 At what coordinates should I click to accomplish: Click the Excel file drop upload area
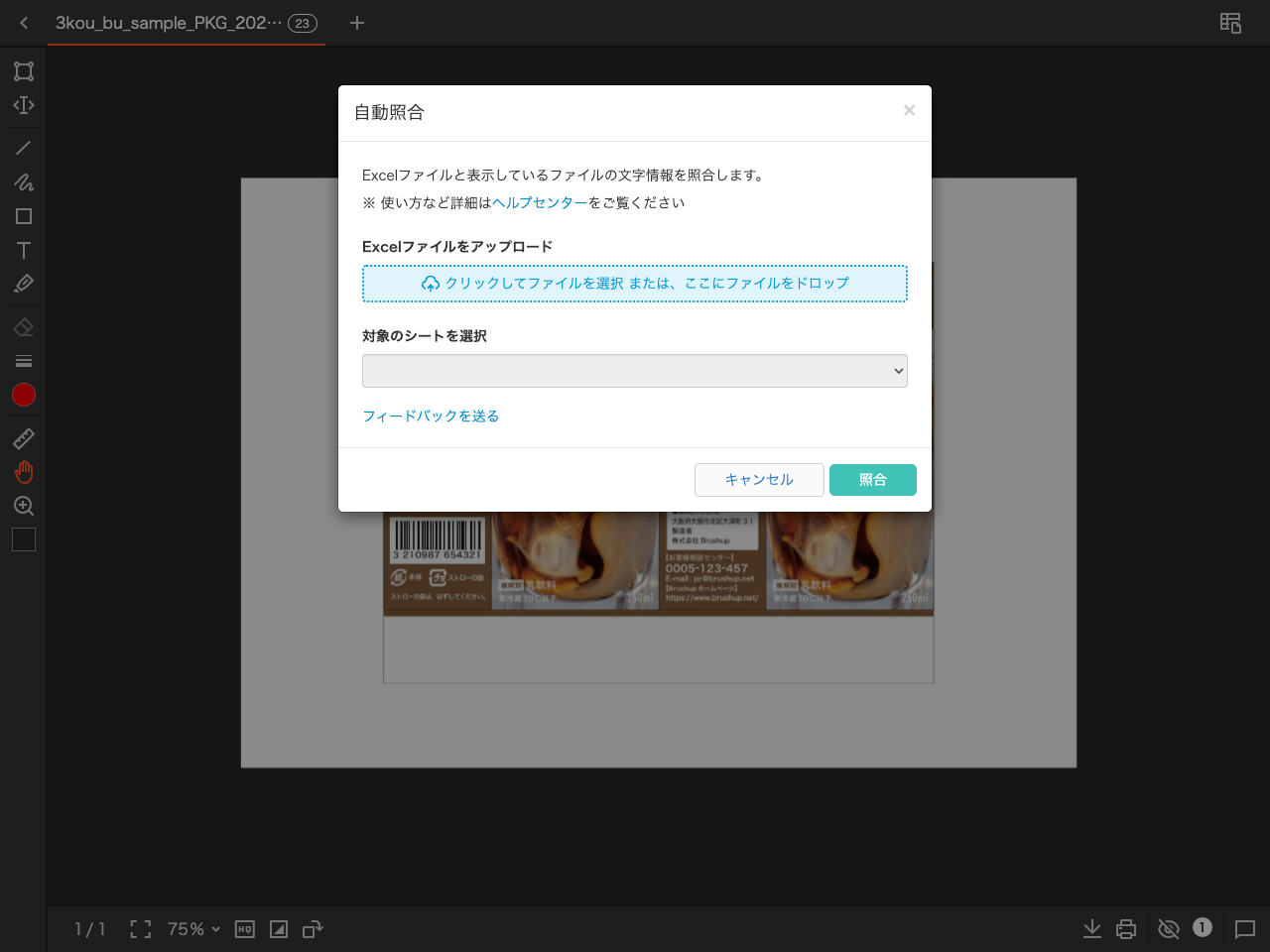click(x=635, y=284)
